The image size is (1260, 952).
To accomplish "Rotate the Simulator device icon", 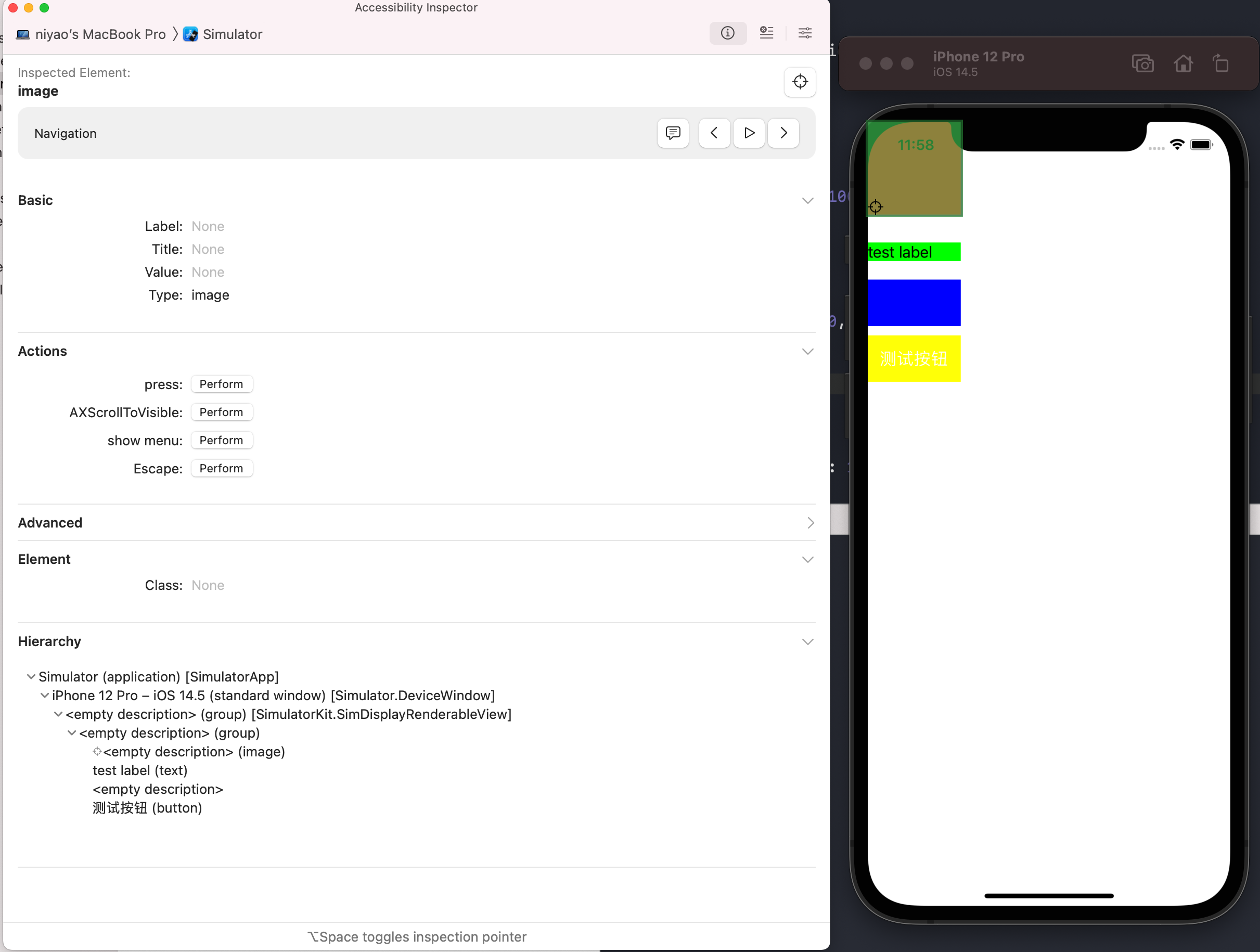I will click(1220, 63).
